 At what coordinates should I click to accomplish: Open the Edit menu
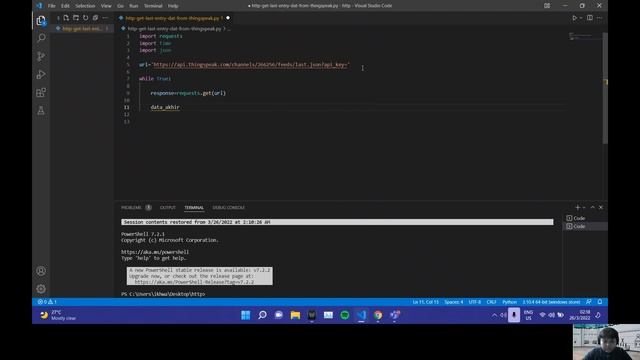click(x=65, y=6)
